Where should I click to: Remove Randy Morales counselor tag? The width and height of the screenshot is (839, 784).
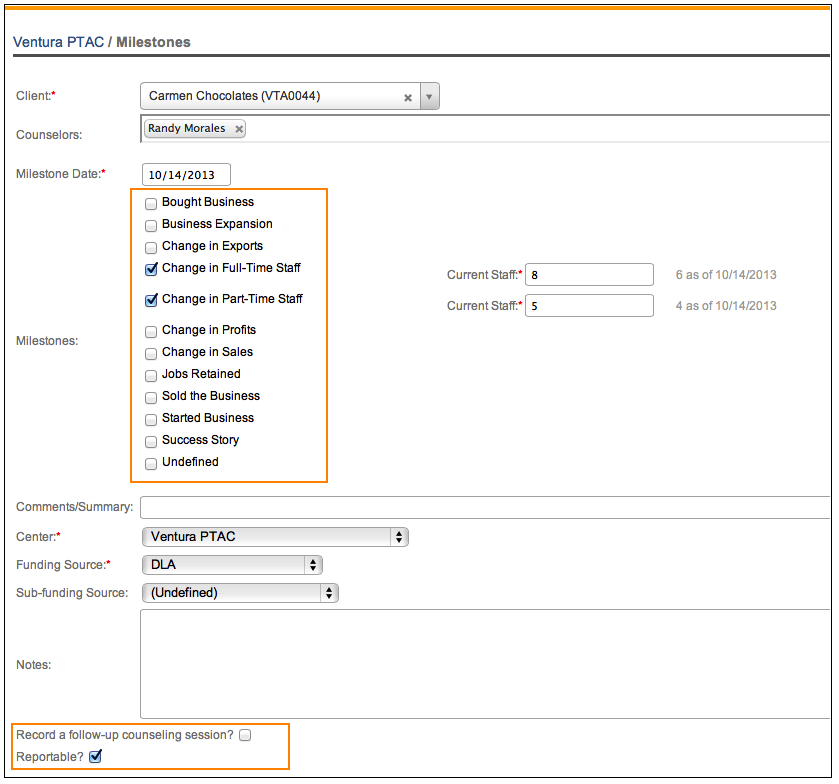pyautogui.click(x=238, y=129)
